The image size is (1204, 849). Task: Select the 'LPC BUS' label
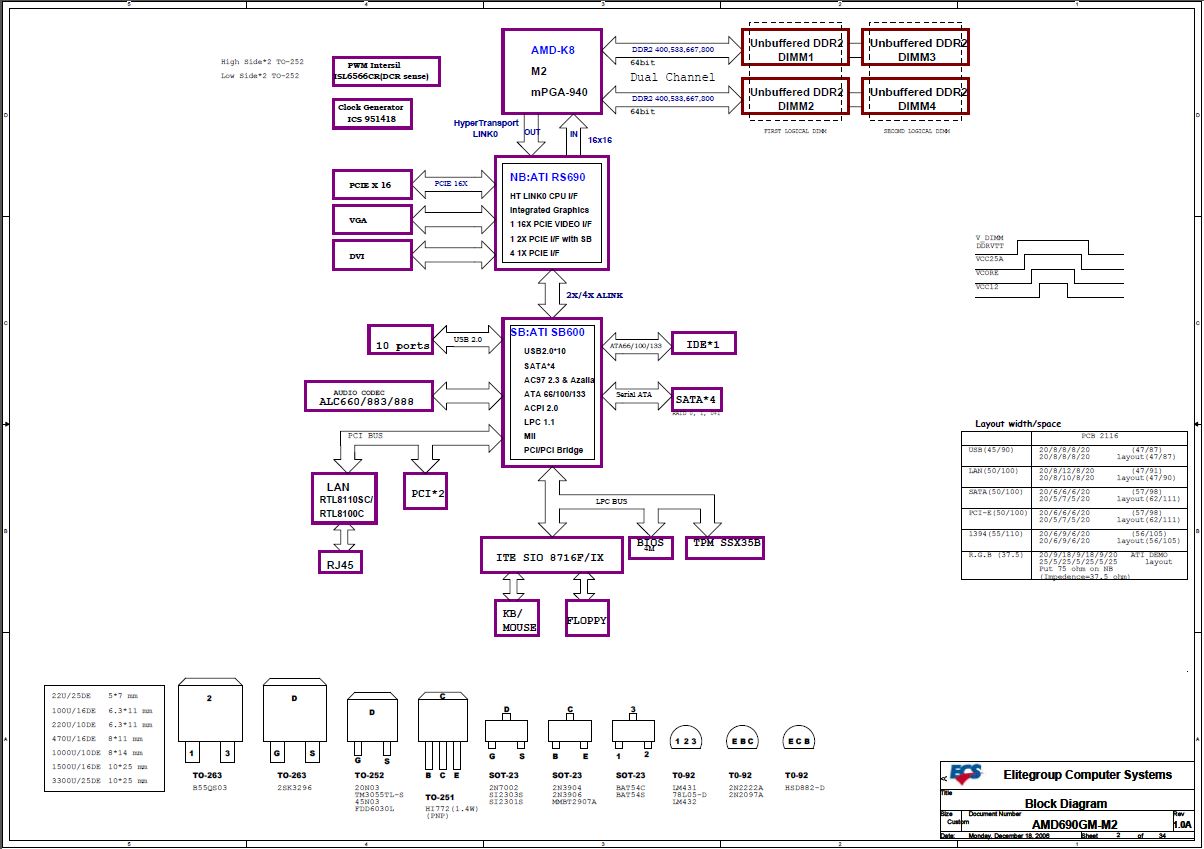(612, 501)
